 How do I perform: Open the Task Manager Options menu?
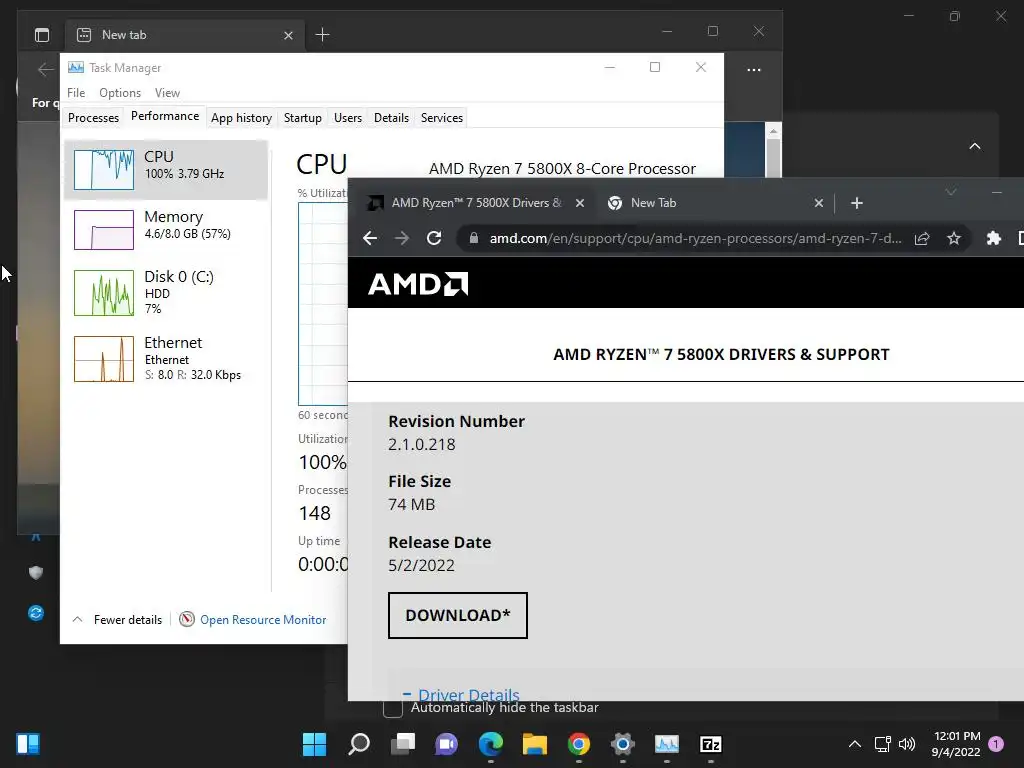pos(120,93)
